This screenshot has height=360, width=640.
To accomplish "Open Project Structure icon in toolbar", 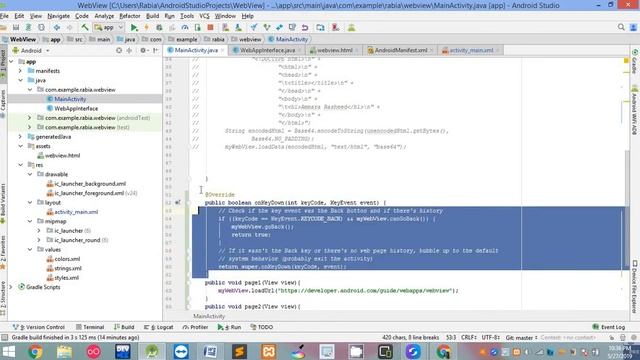I will click(320, 27).
